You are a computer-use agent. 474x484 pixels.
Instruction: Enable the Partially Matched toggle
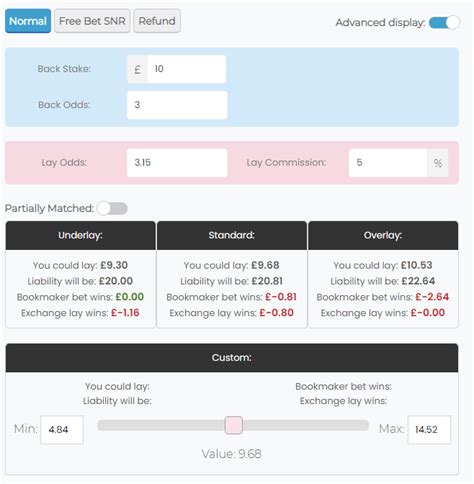[x=112, y=209]
